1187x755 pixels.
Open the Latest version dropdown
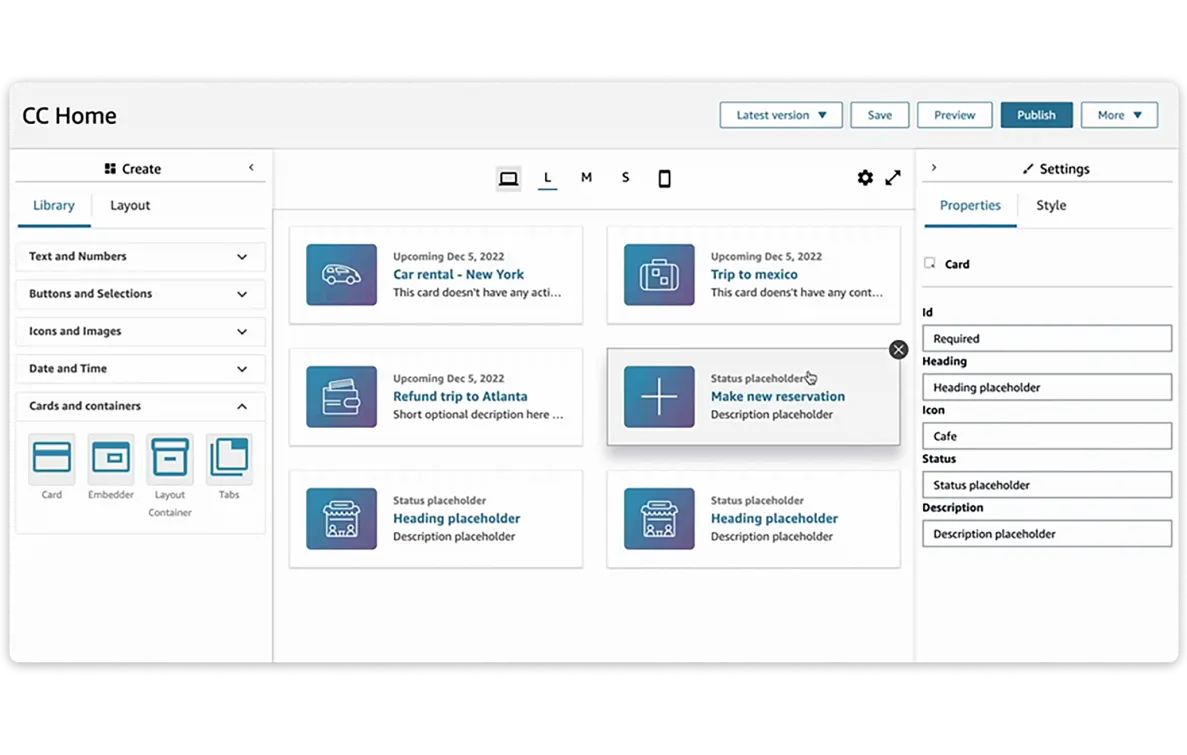coord(780,115)
